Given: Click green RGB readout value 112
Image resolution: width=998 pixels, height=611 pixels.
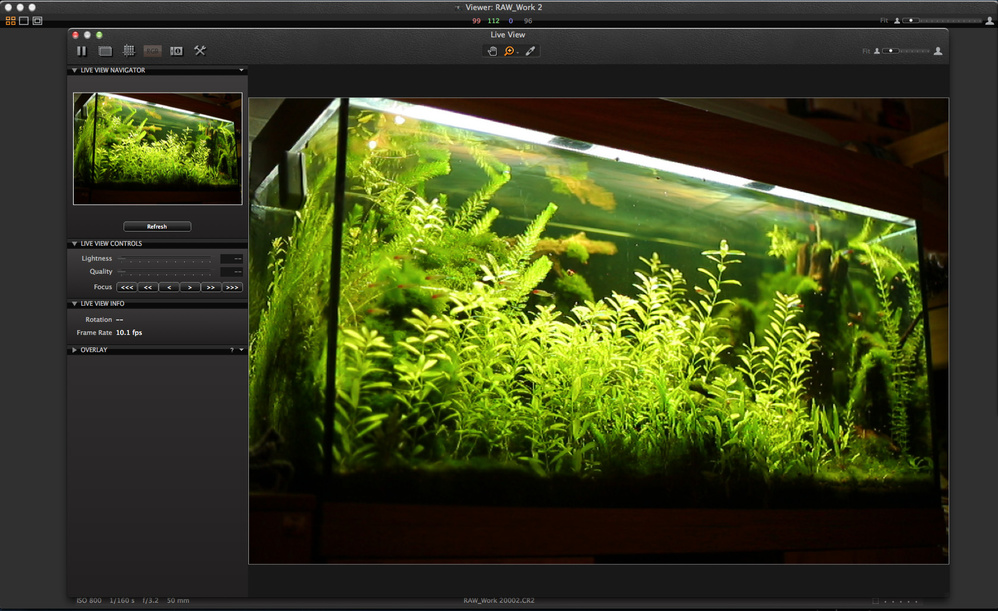Looking at the screenshot, I should (x=493, y=21).
